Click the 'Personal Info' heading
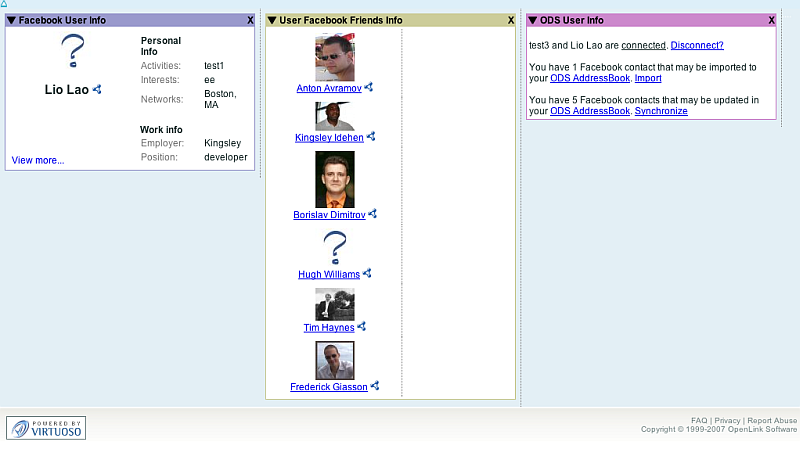Viewport: 800px width, 456px height. point(161,46)
